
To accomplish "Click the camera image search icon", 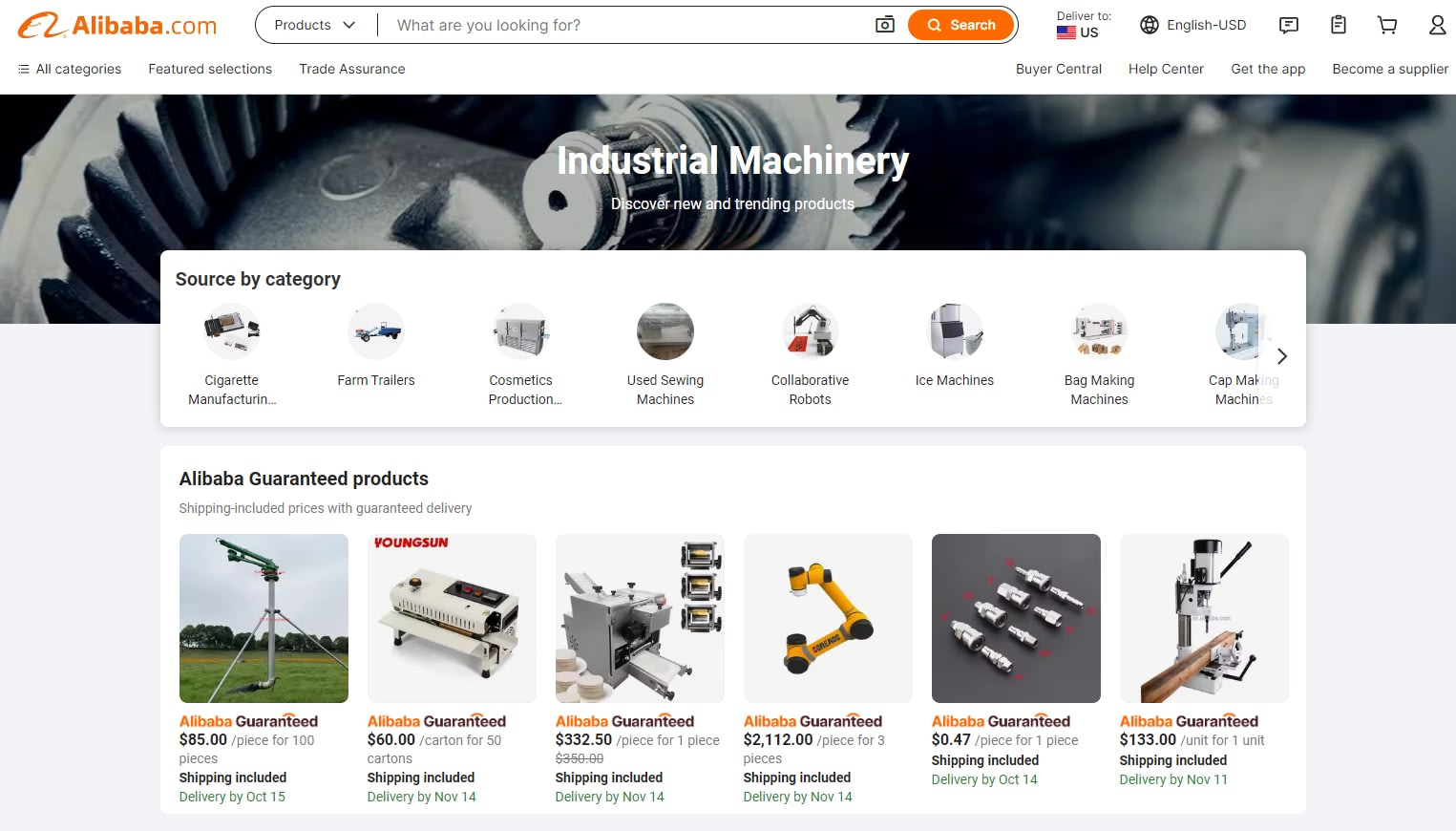I will click(x=885, y=25).
